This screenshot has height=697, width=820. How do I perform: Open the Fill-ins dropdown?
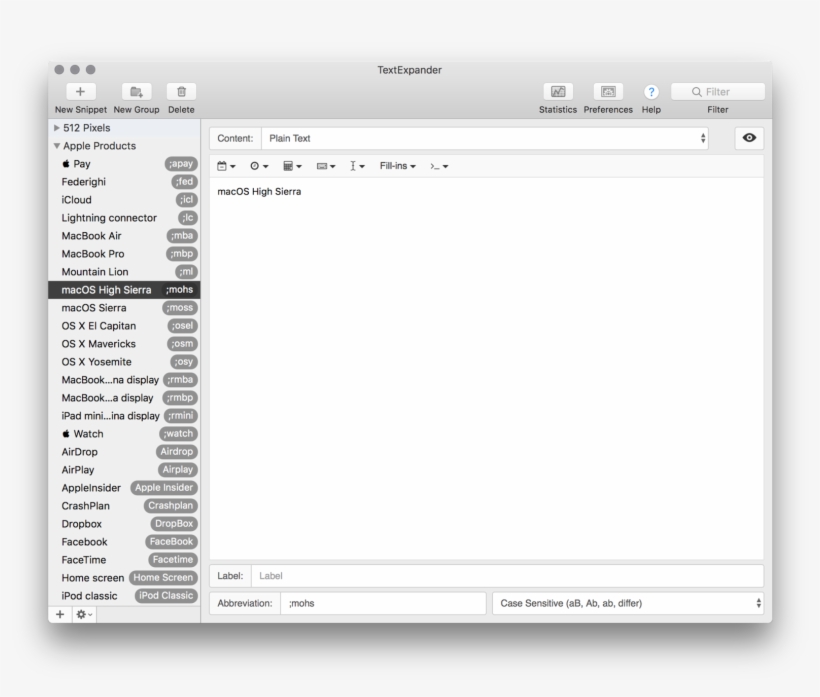pos(396,168)
